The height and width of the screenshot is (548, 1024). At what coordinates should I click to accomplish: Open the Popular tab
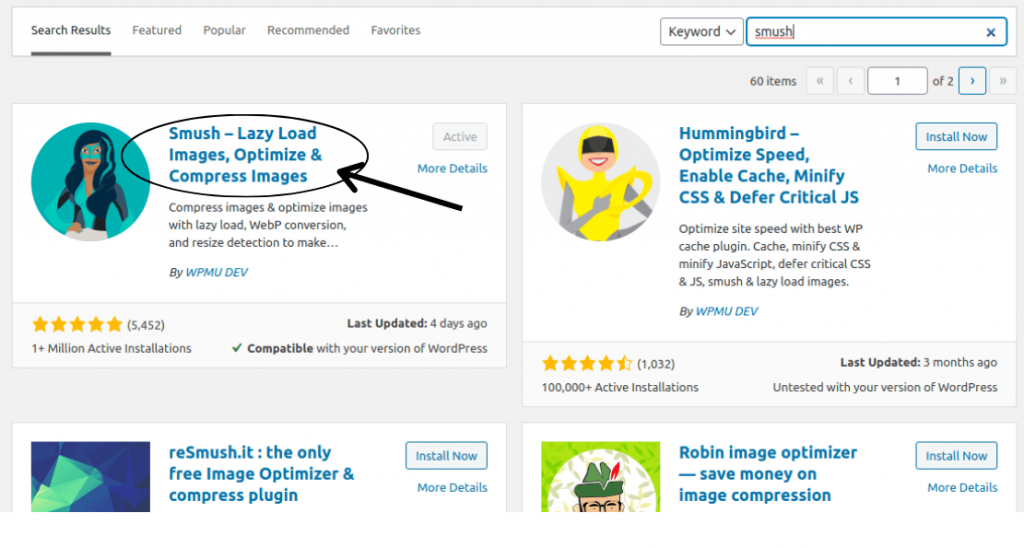click(224, 30)
